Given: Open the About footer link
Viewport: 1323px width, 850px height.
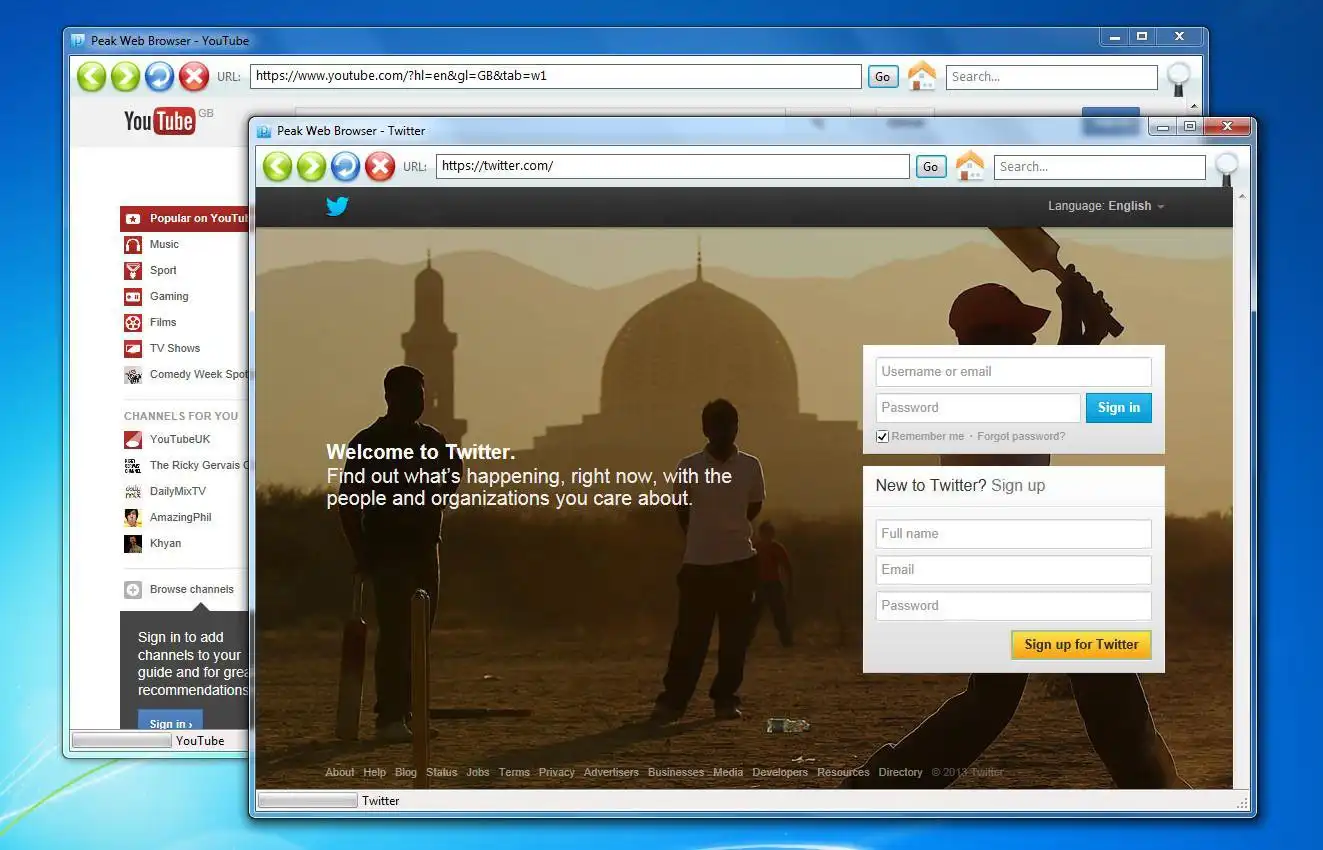Looking at the screenshot, I should (x=340, y=772).
